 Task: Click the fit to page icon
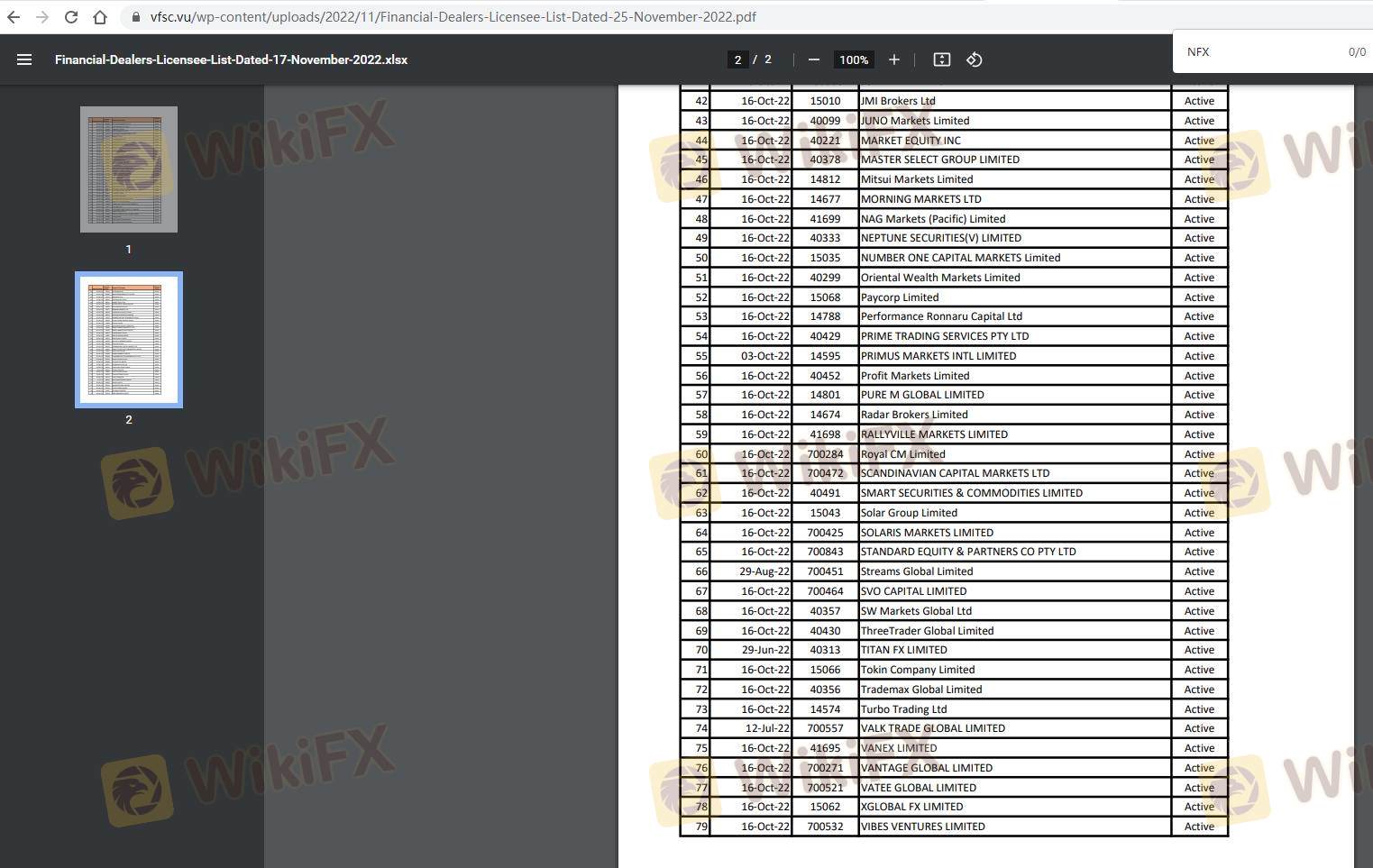[x=941, y=59]
